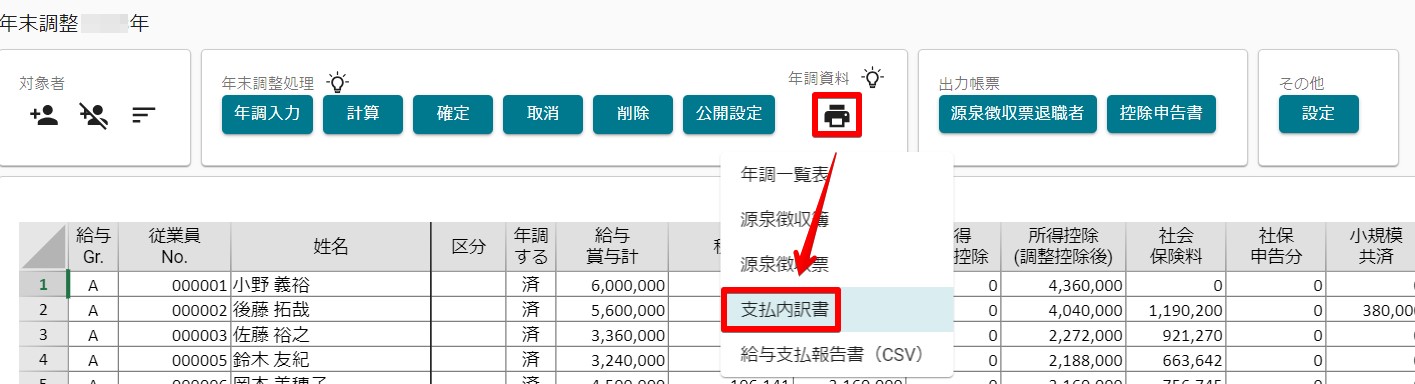Click the 計算 button

(362, 114)
